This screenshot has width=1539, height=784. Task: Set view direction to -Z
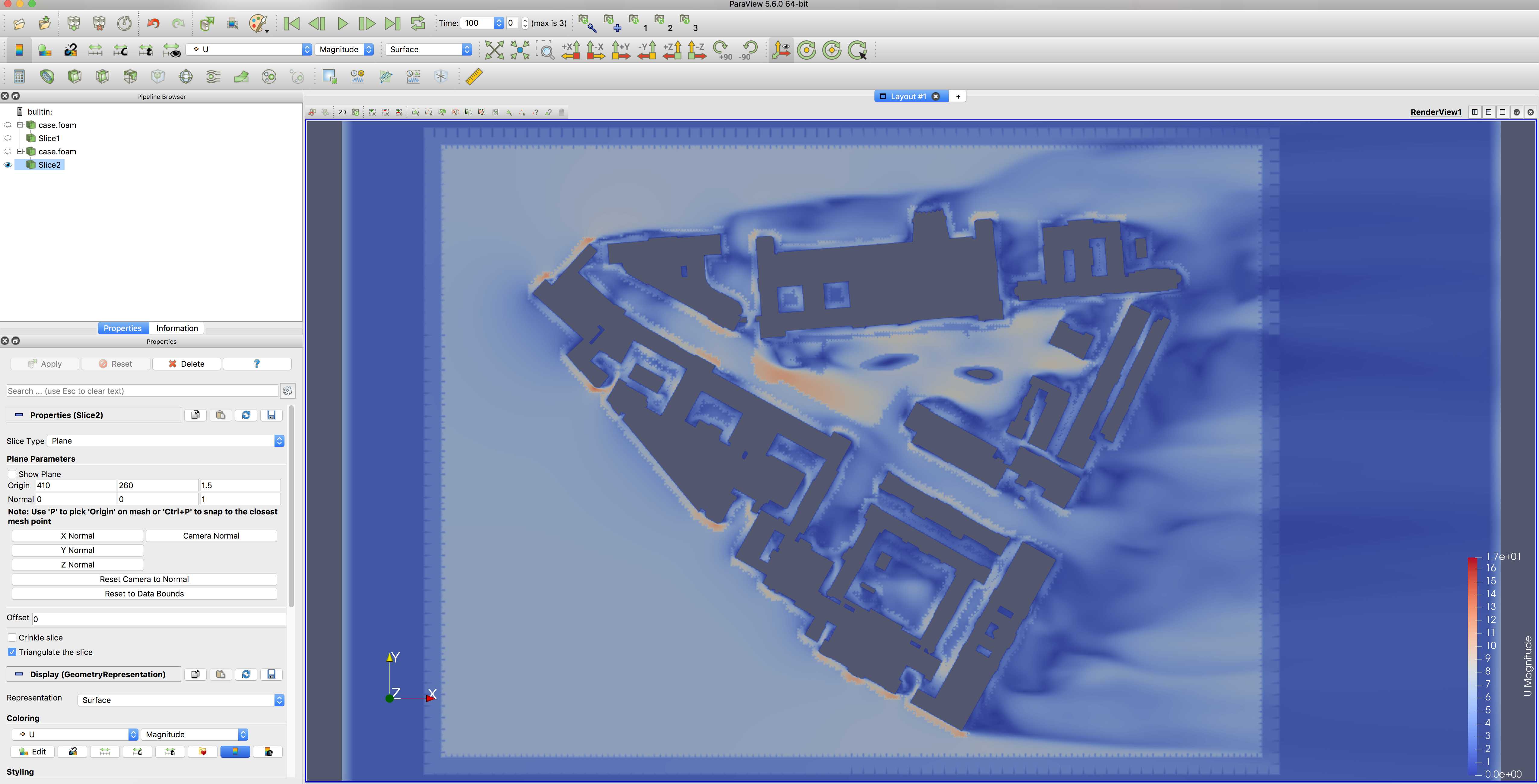click(697, 49)
